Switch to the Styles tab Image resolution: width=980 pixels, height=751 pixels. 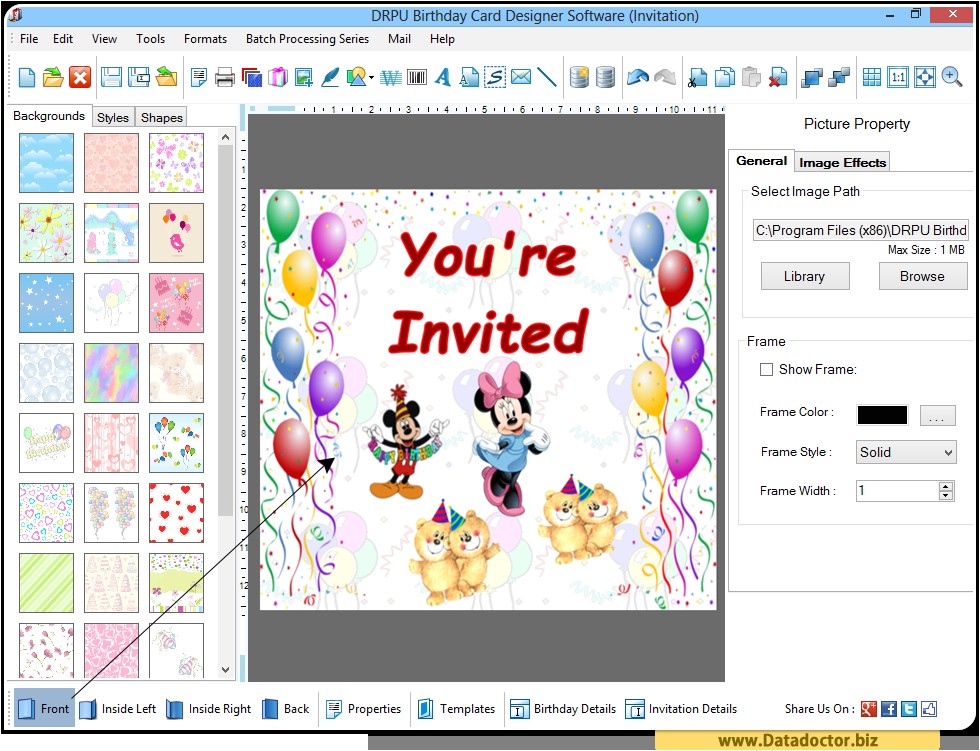pos(112,117)
